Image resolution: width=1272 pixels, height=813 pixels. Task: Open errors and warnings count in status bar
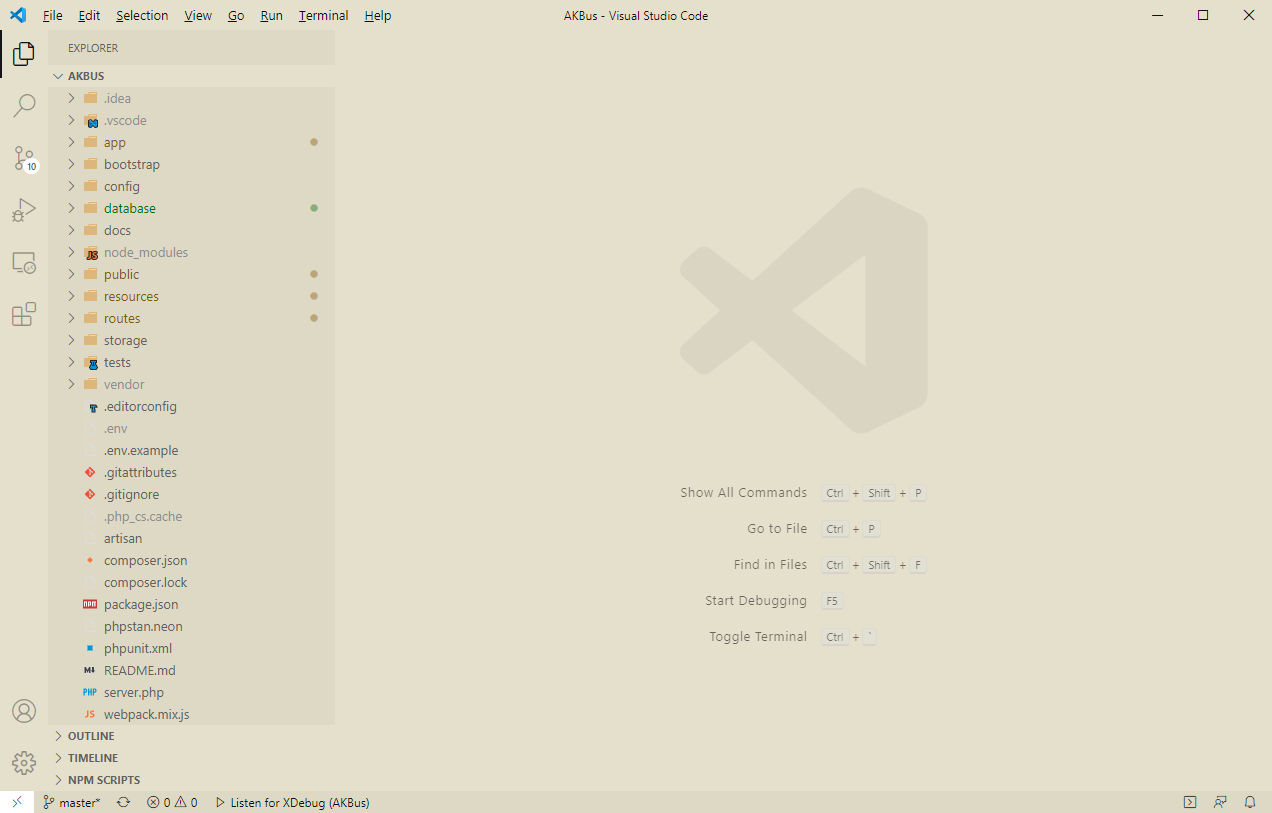pos(172,802)
